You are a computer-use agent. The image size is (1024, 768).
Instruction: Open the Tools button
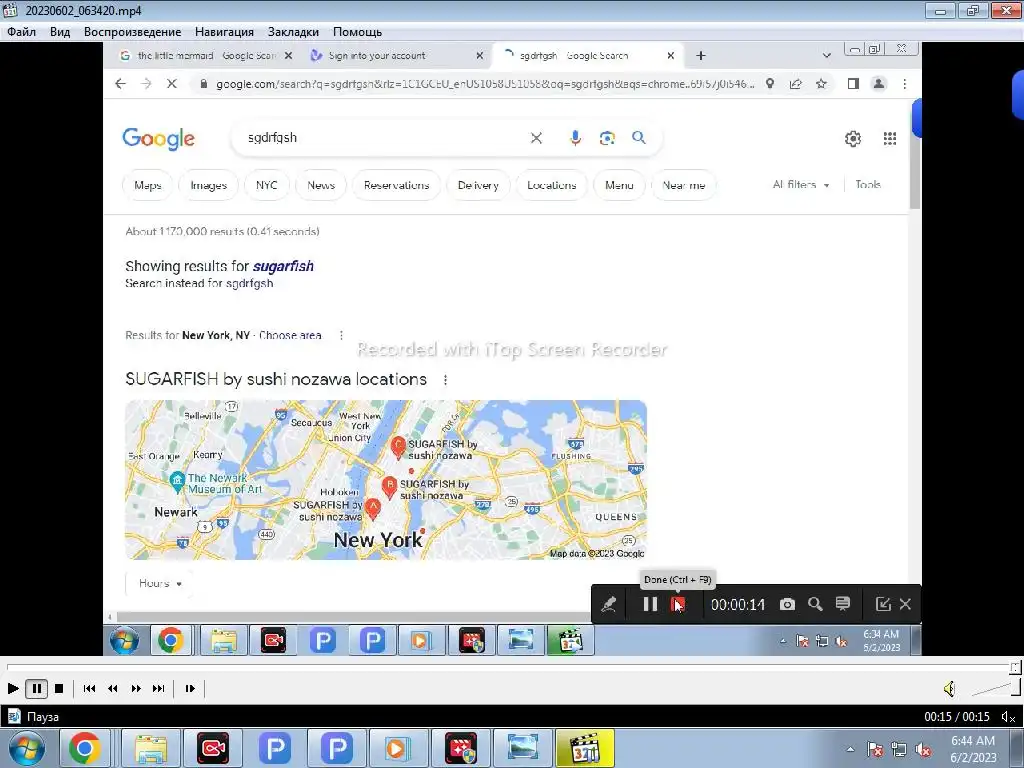point(868,185)
